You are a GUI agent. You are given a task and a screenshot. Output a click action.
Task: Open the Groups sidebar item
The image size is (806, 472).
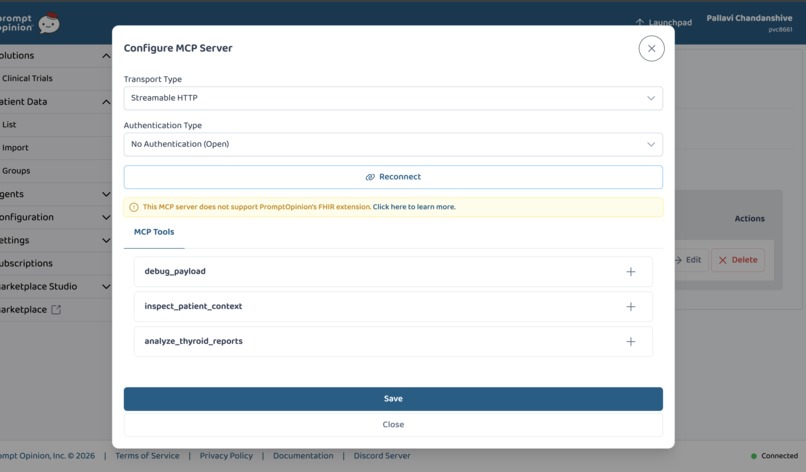pyautogui.click(x=16, y=171)
